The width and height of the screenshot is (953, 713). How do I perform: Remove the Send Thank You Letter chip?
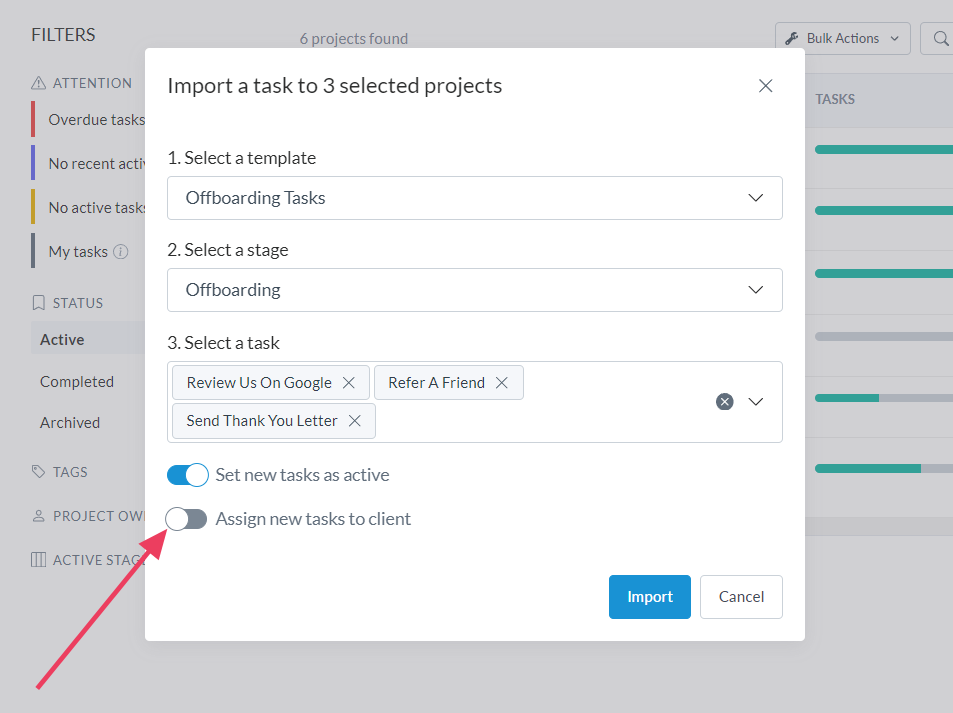(x=354, y=421)
